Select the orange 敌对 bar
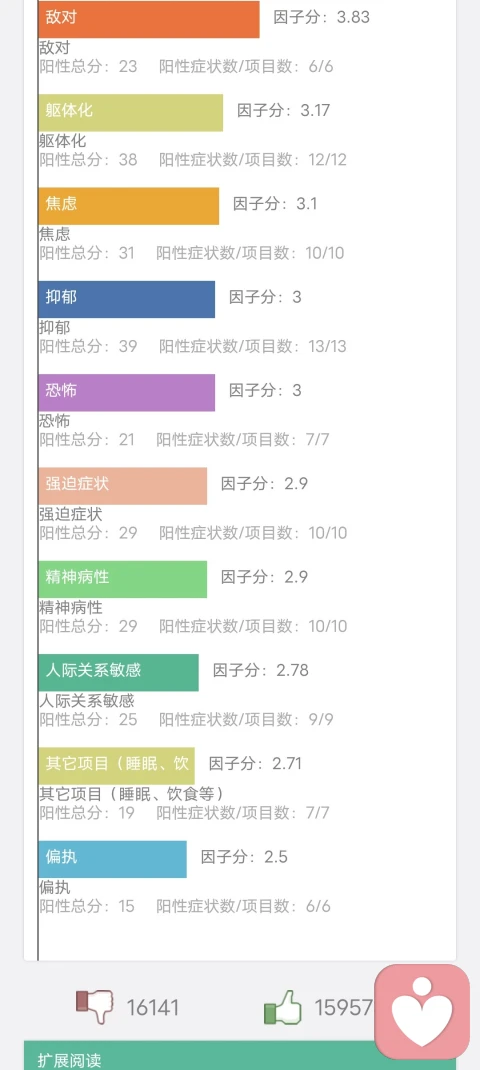Image resolution: width=480 pixels, height=1070 pixels. tap(149, 19)
